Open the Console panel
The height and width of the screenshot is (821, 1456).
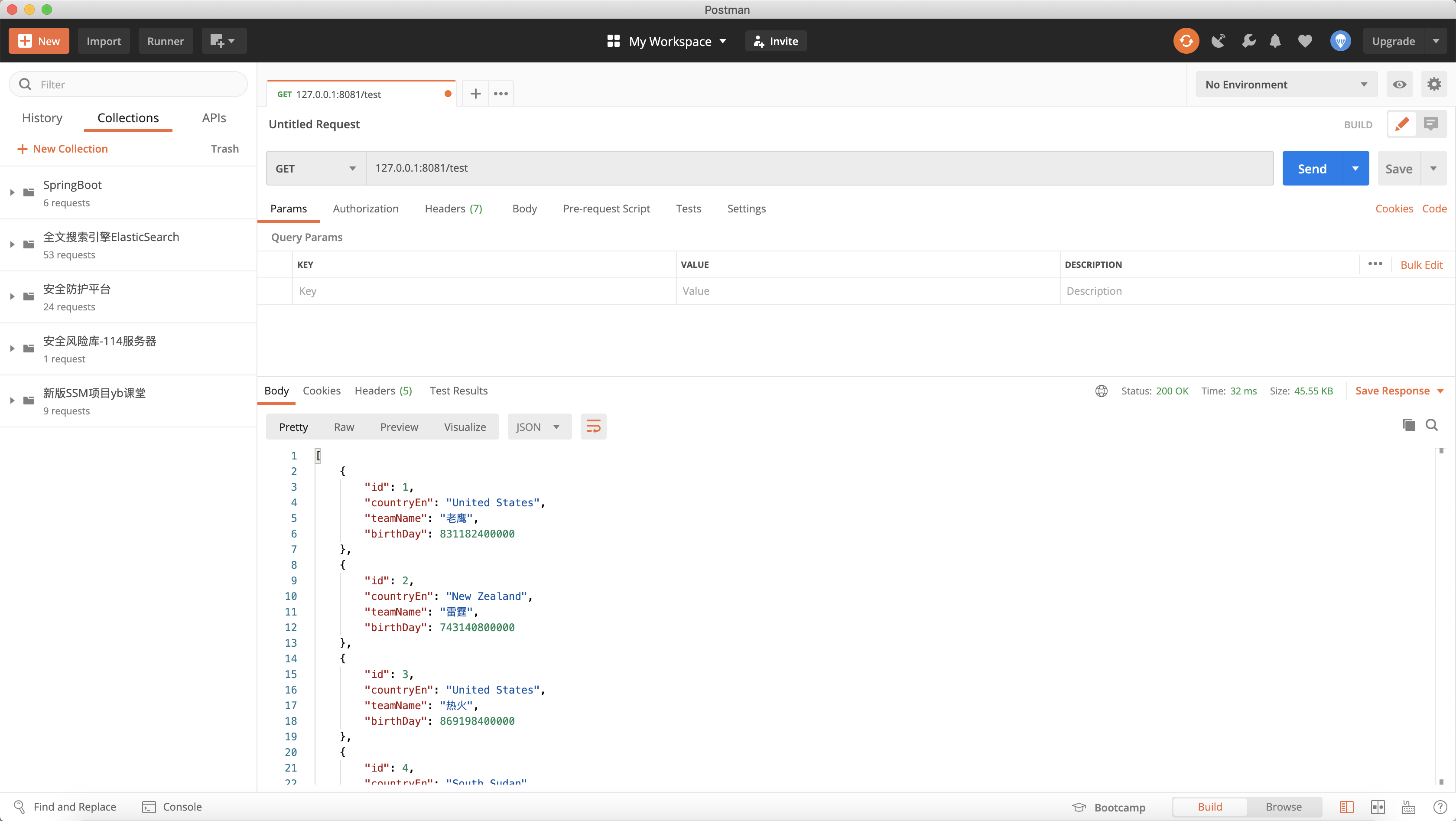pyautogui.click(x=172, y=807)
